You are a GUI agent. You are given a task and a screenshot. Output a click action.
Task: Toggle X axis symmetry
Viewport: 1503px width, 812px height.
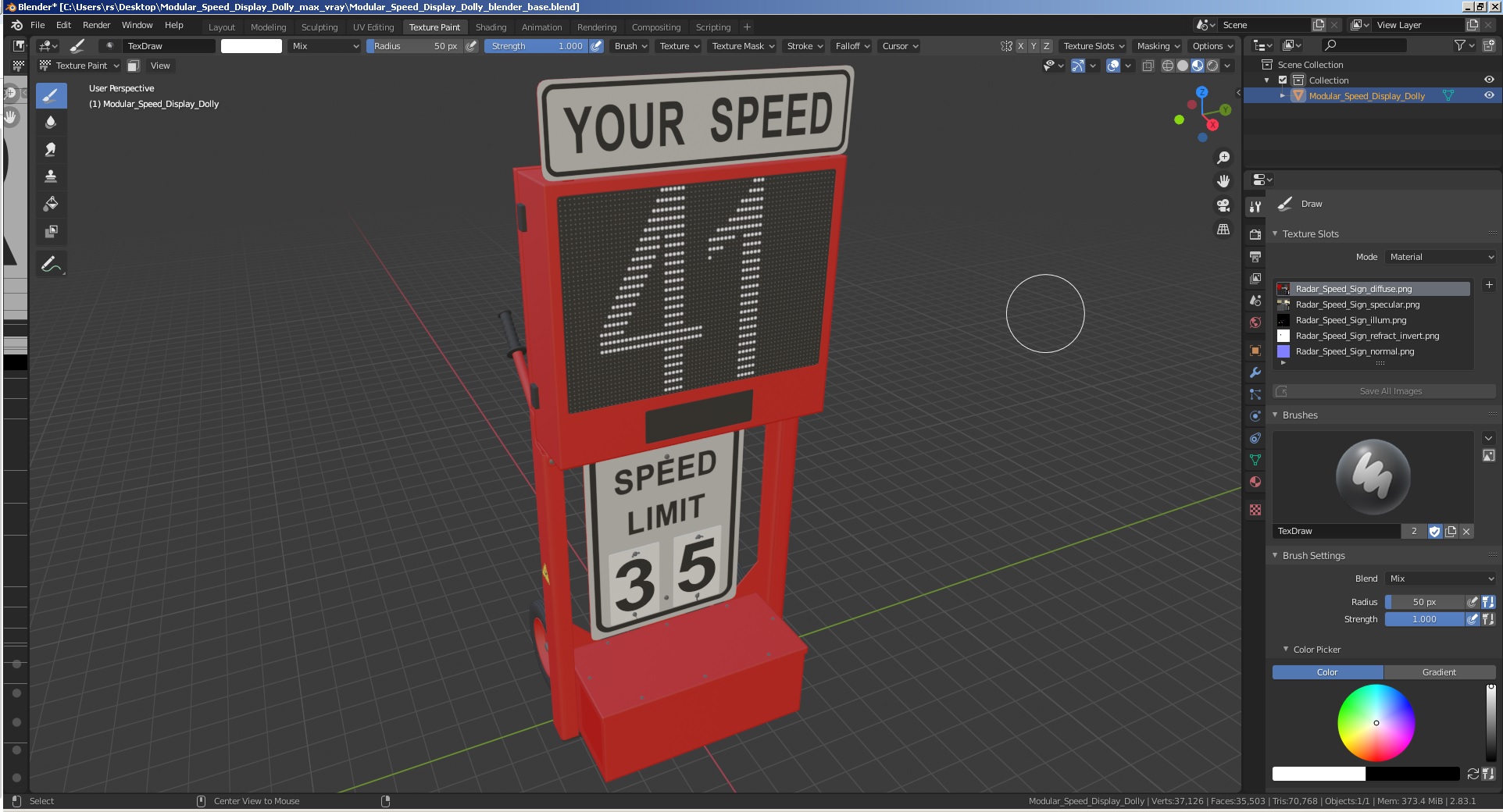1020,46
